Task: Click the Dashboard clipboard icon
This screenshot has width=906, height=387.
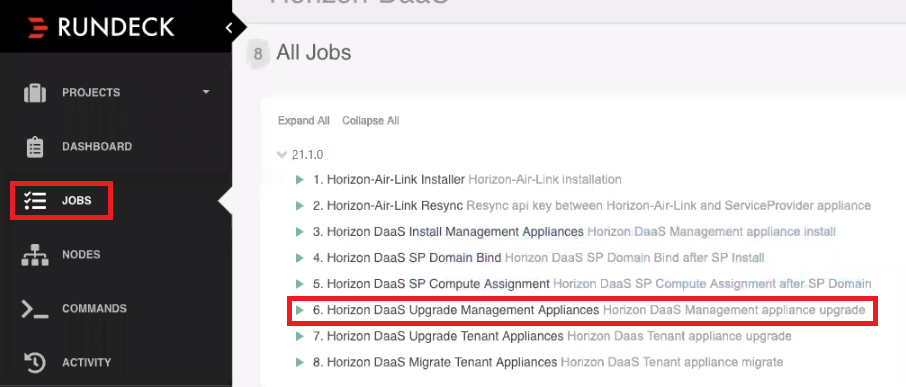Action: coord(35,147)
